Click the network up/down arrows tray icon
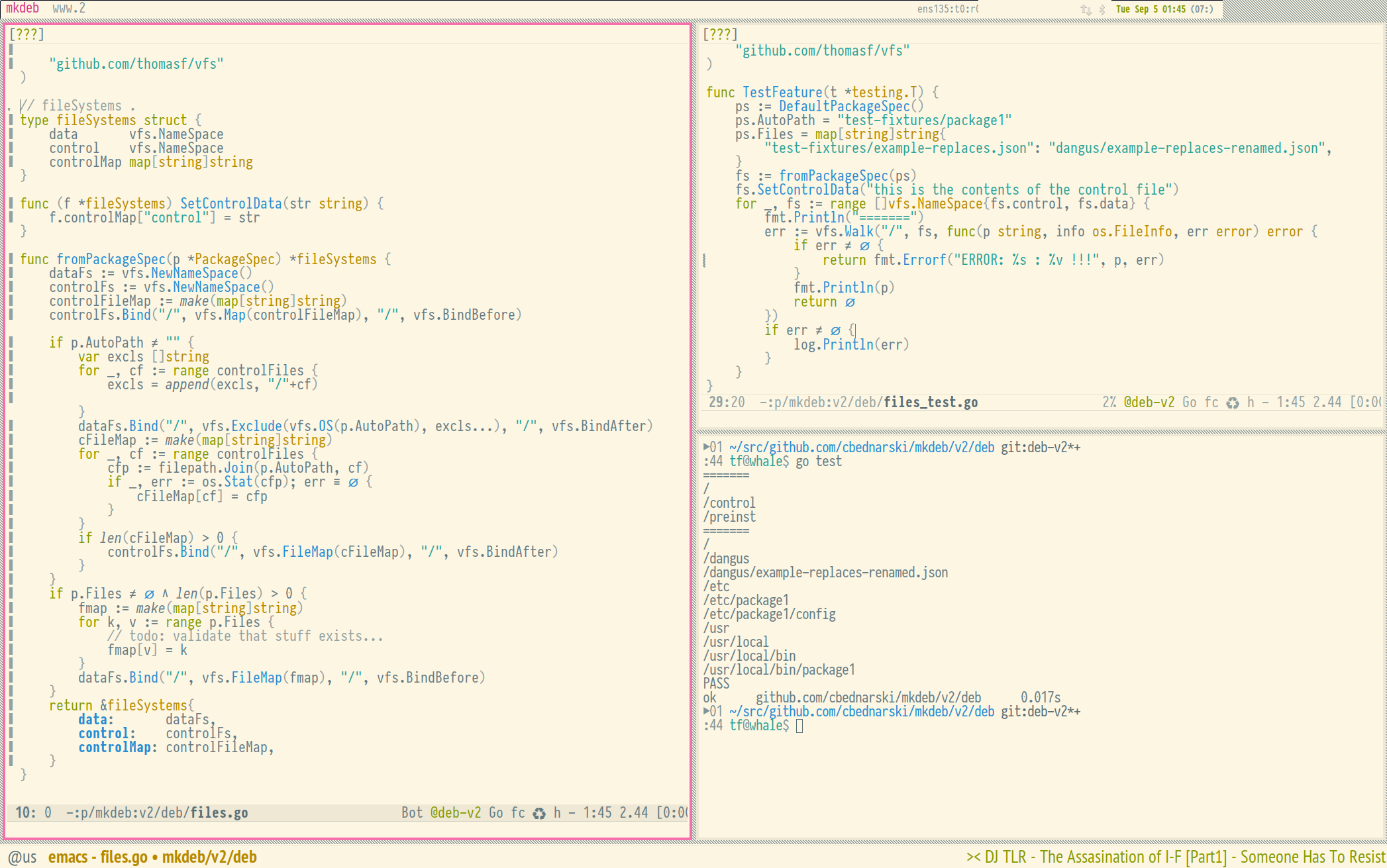 point(1086,9)
